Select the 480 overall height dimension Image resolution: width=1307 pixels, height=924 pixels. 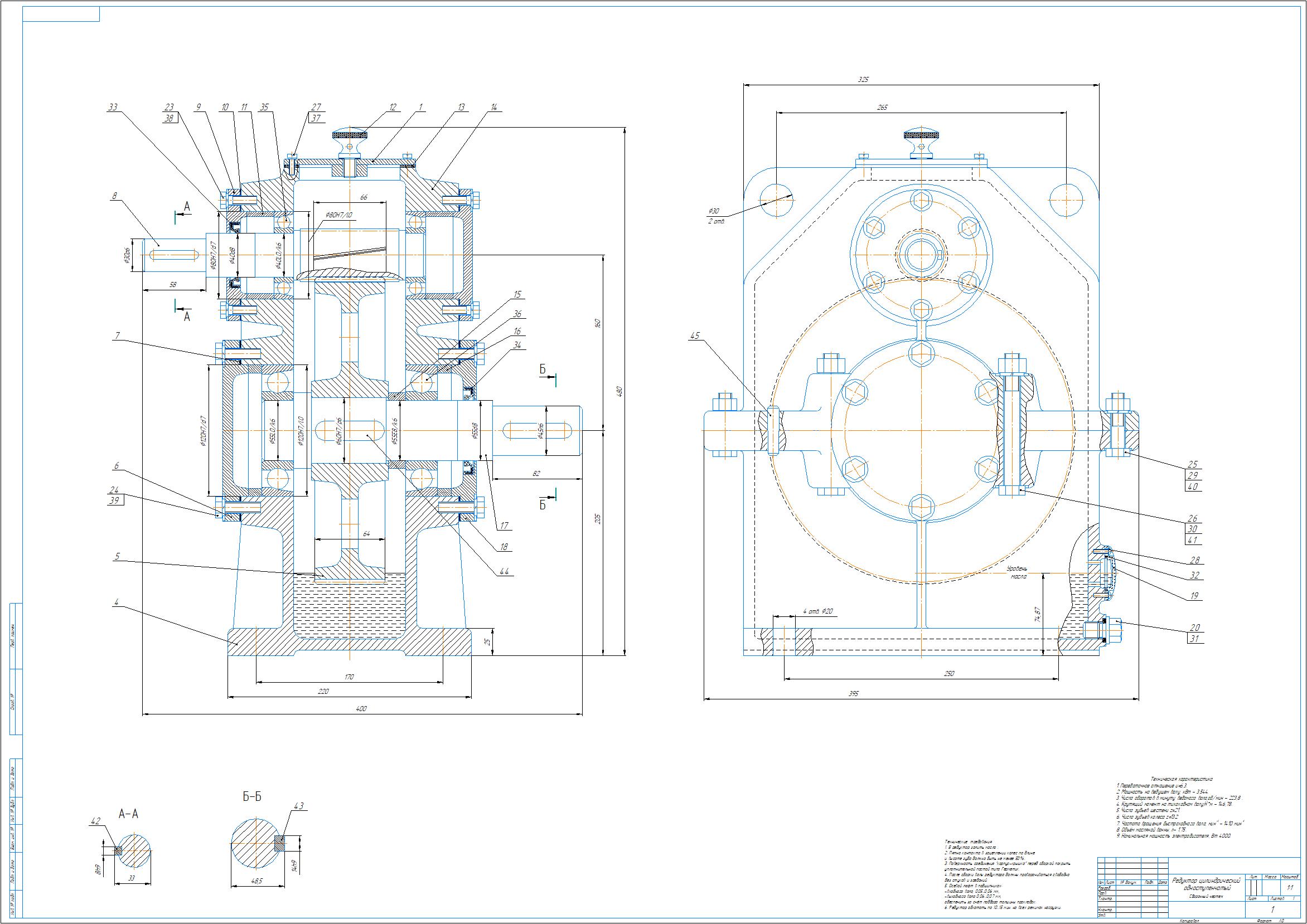click(x=621, y=391)
